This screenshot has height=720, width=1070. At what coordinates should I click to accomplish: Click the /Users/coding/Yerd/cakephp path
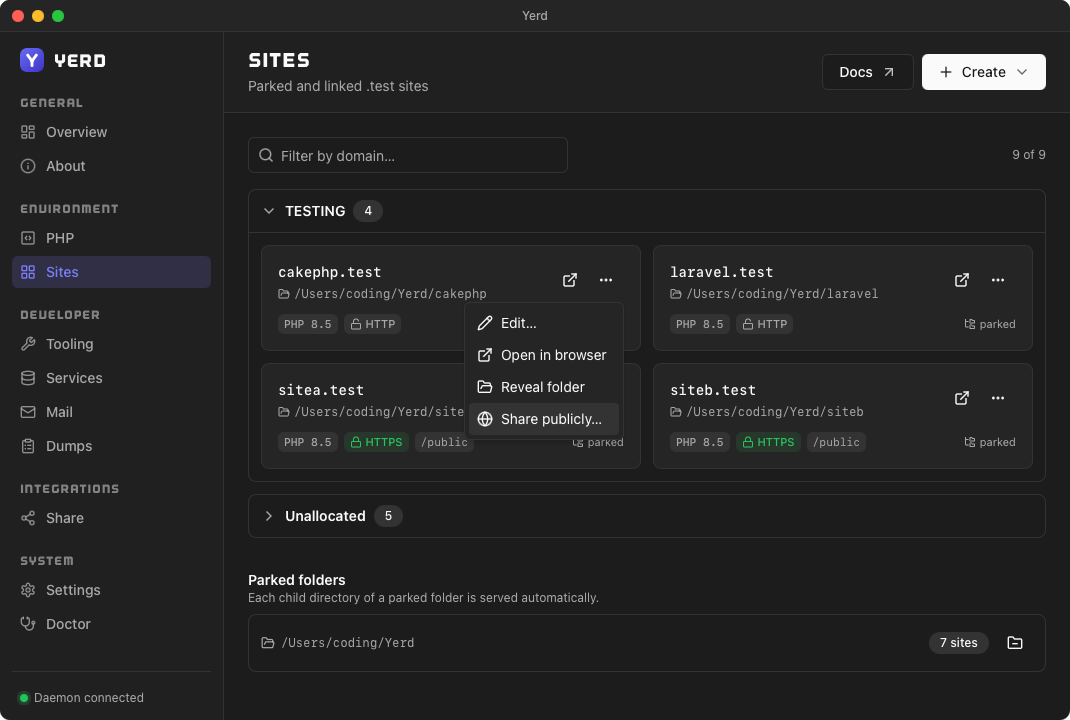pyautogui.click(x=390, y=293)
